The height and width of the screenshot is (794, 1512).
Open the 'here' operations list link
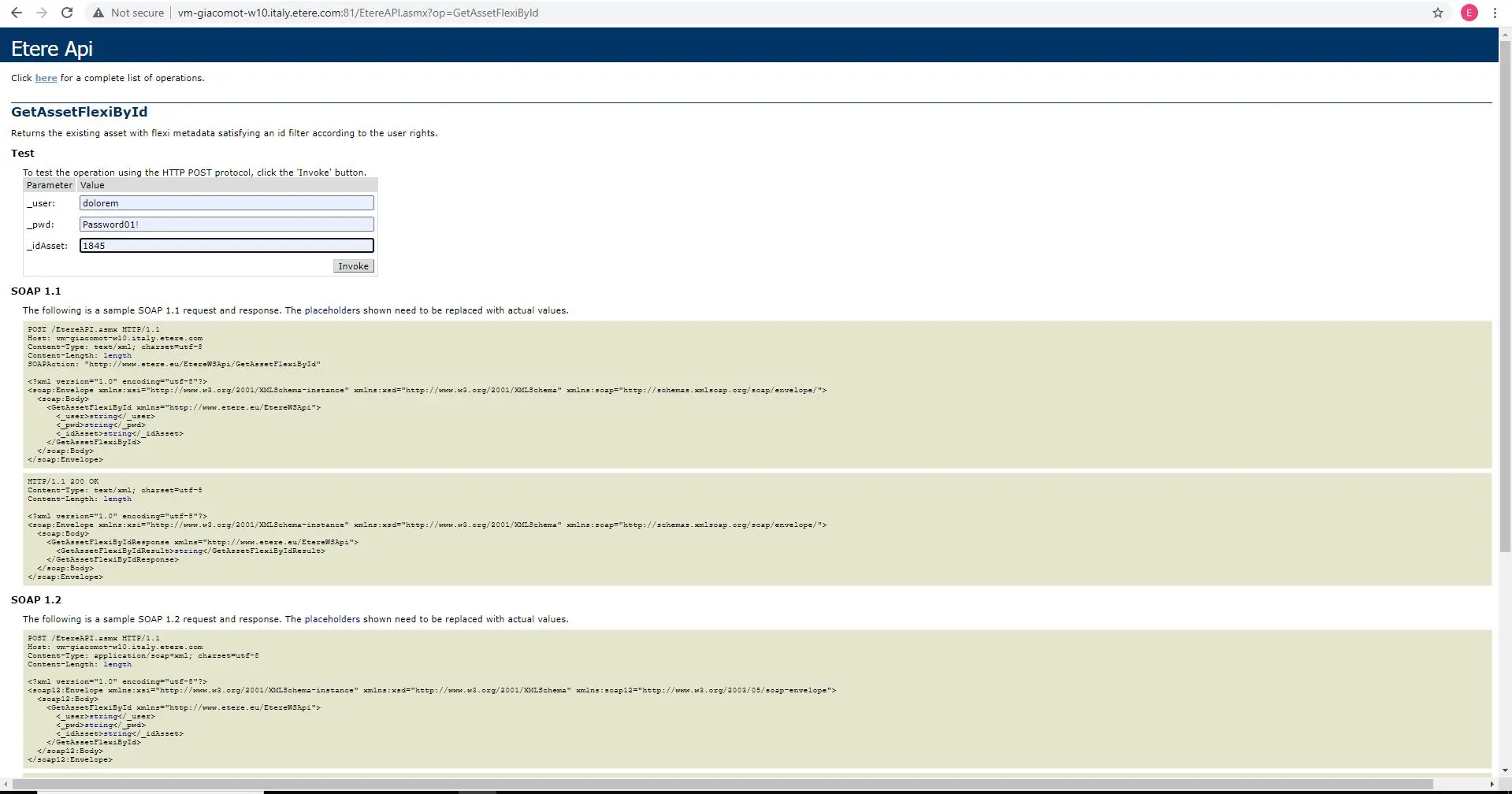(x=46, y=78)
